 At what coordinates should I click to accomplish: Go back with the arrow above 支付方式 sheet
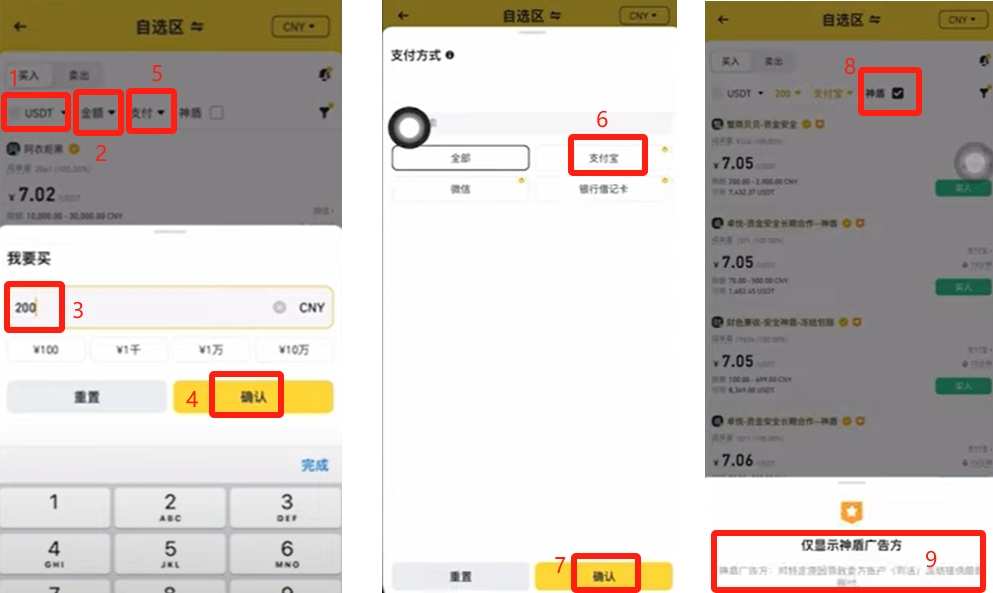click(403, 15)
